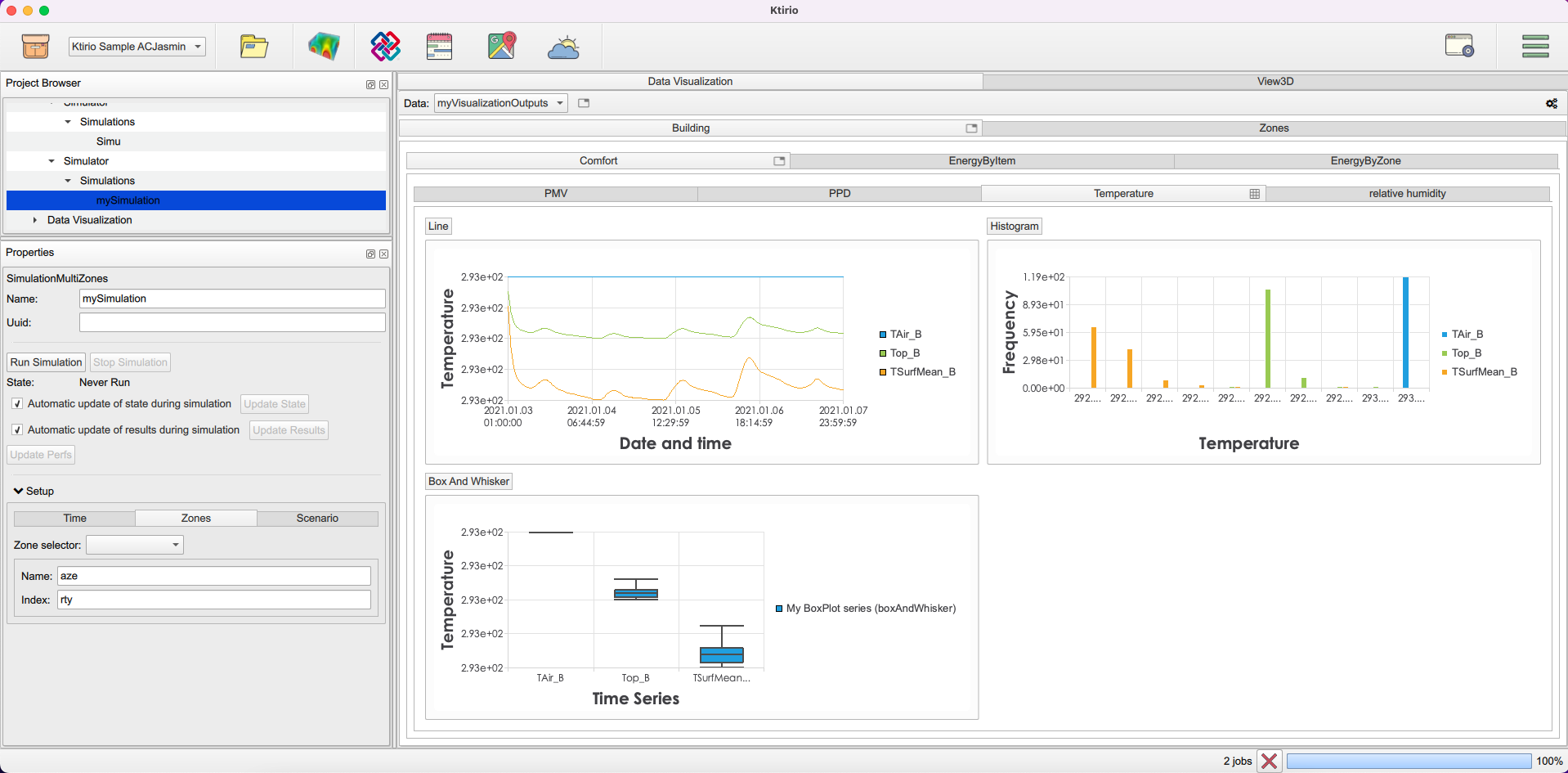This screenshot has width=1568, height=773.
Task: Click the gears icon in Data Visualization
Action: coord(1551,104)
